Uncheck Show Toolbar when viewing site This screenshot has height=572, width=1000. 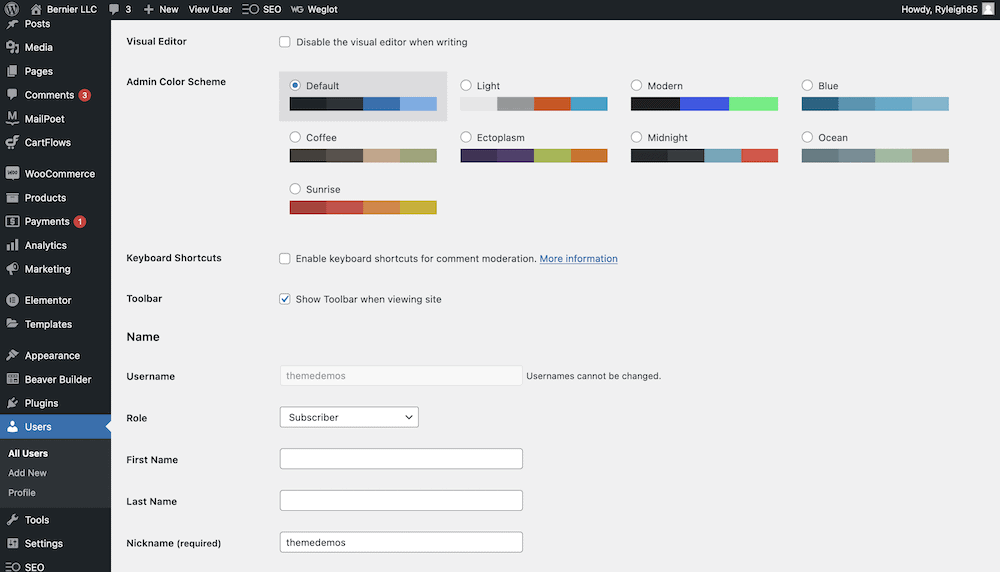click(x=284, y=298)
